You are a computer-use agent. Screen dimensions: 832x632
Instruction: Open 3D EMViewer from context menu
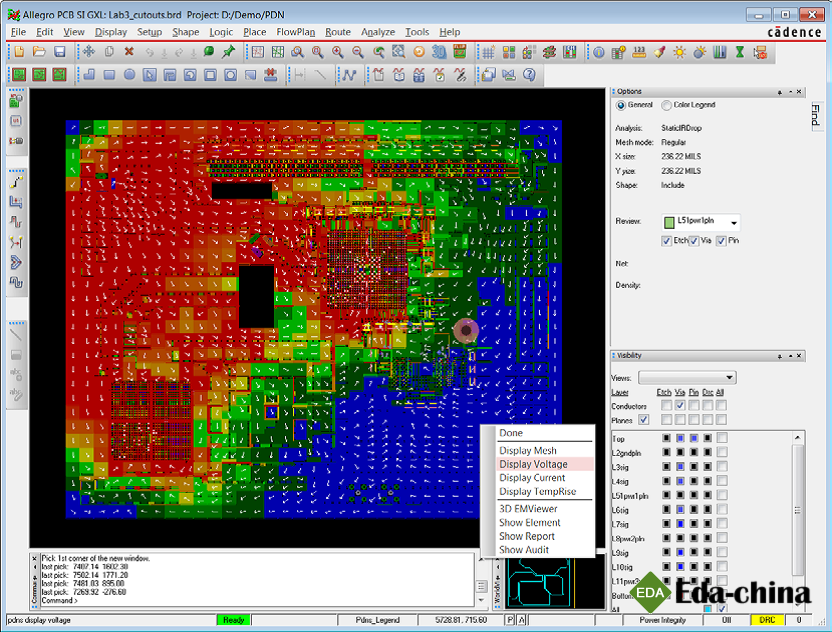coord(528,508)
